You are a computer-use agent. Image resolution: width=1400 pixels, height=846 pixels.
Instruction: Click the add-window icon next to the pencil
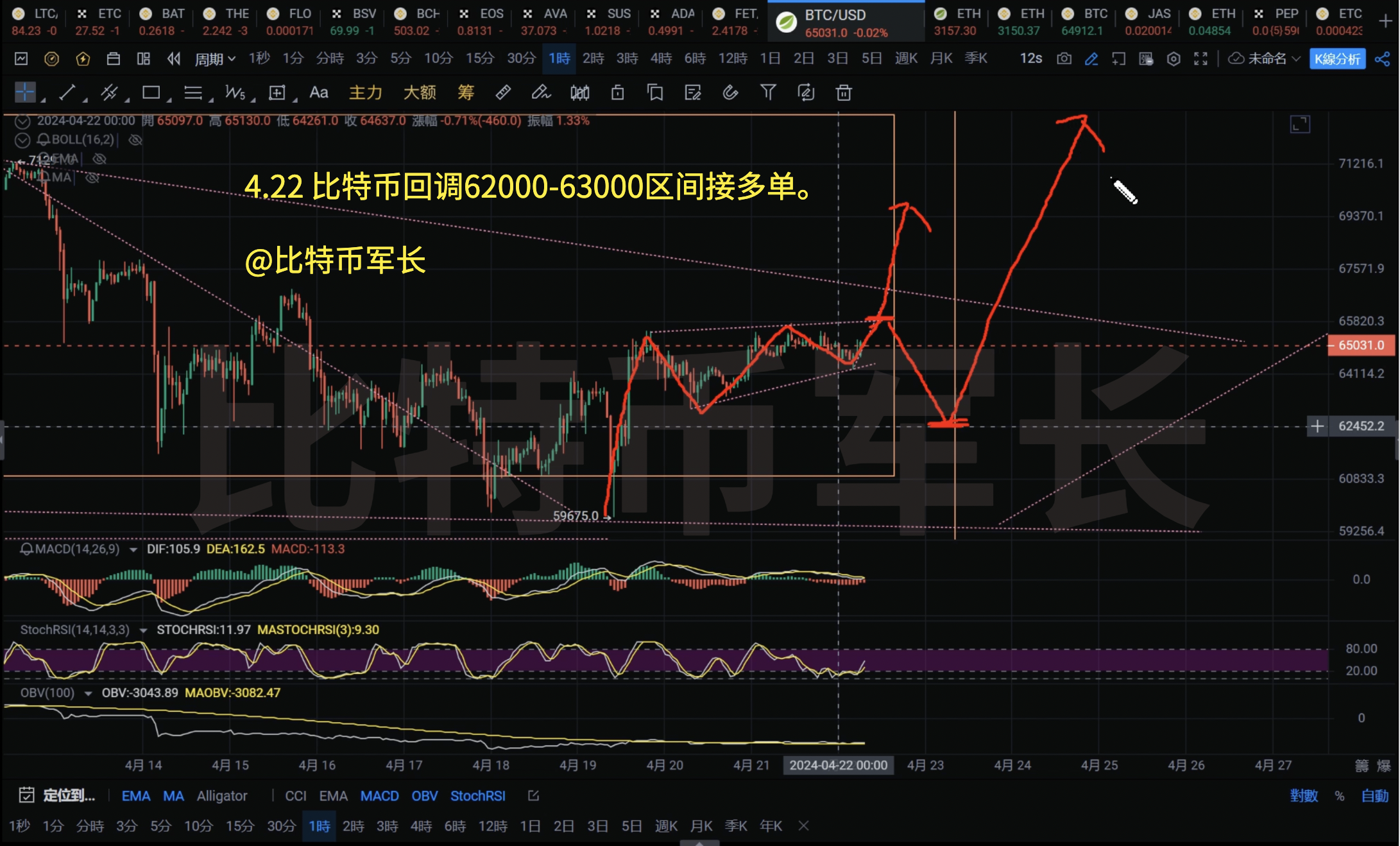pyautogui.click(x=1119, y=59)
